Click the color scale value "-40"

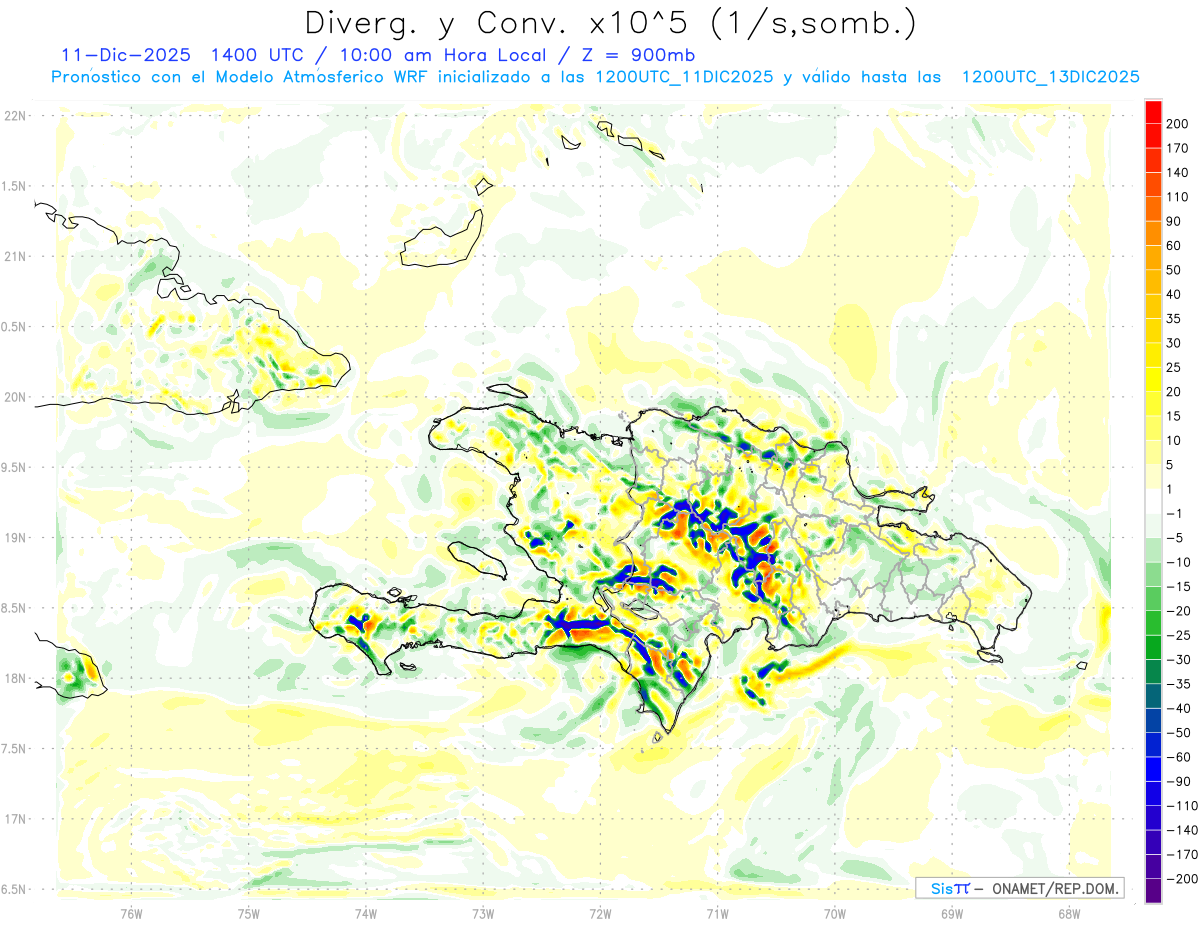(1179, 708)
